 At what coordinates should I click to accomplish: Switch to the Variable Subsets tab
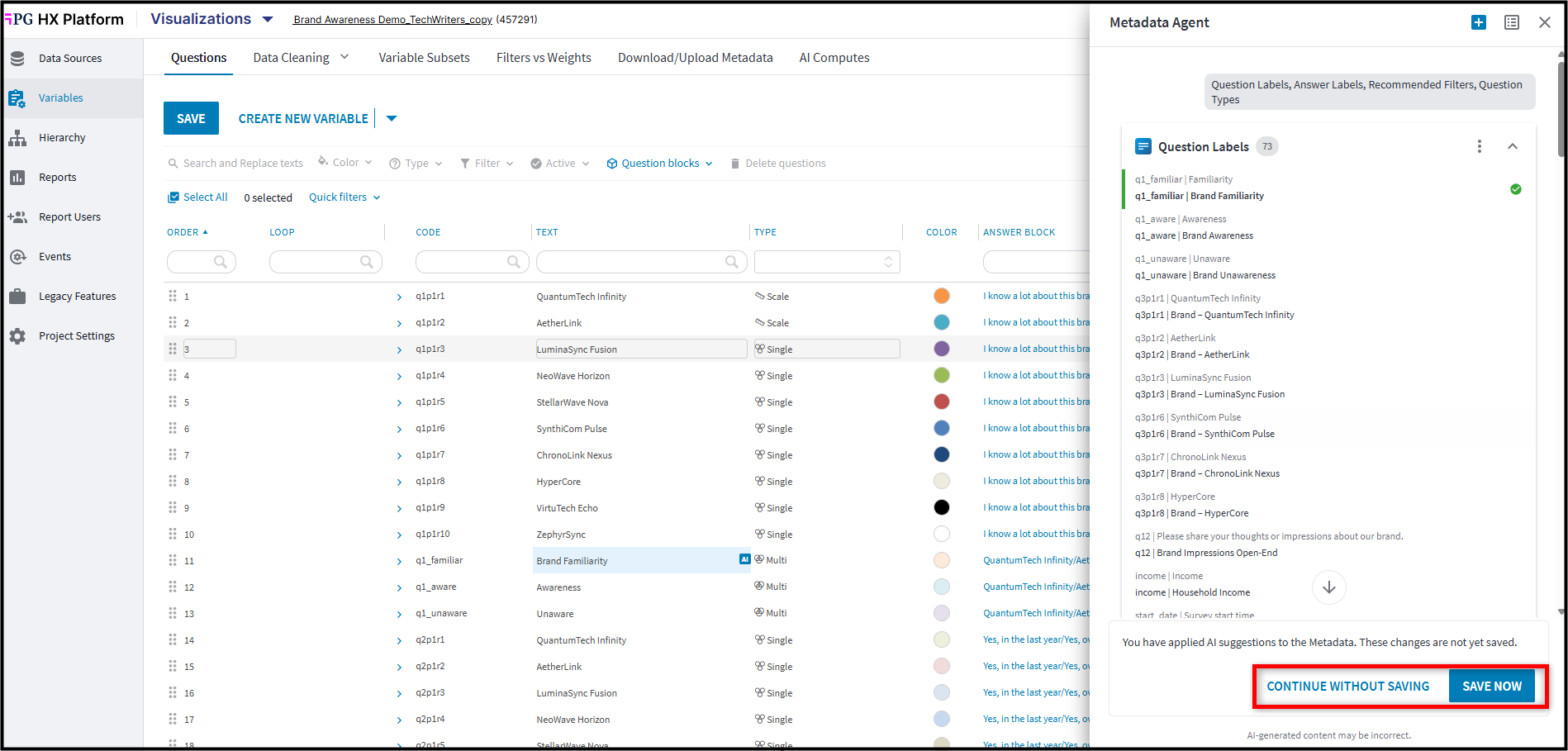click(424, 58)
